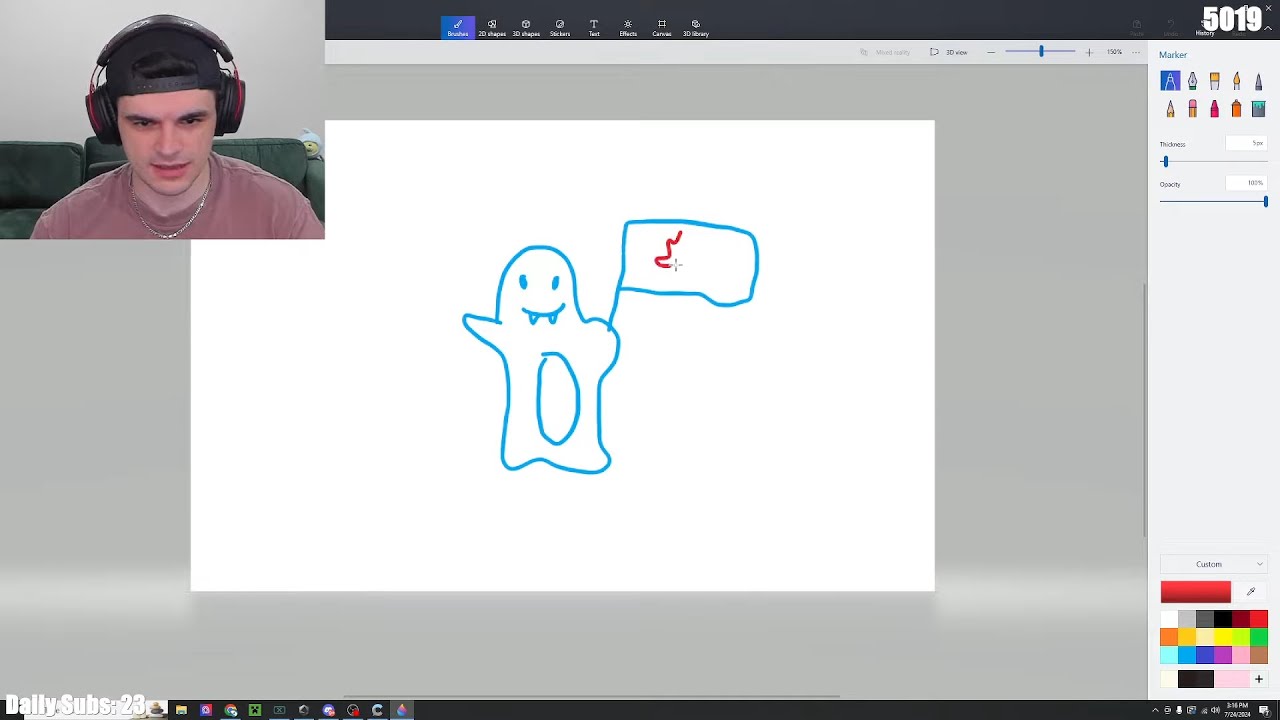Open Google Chrome from the taskbar

coord(231,710)
